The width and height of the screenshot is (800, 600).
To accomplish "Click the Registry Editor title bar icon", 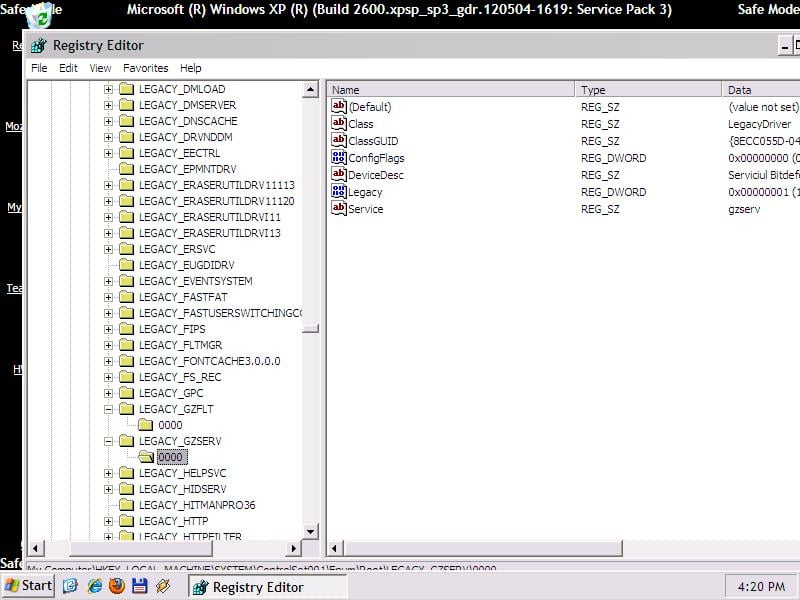I will click(x=38, y=45).
